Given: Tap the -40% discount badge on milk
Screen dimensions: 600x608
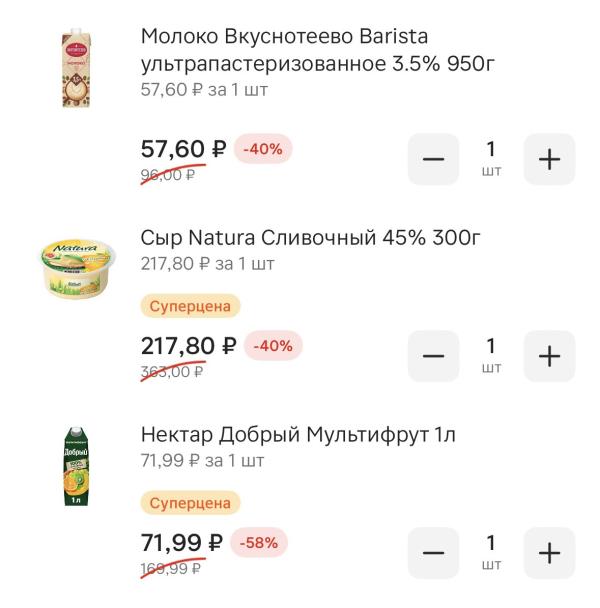Looking at the screenshot, I should (x=263, y=149).
